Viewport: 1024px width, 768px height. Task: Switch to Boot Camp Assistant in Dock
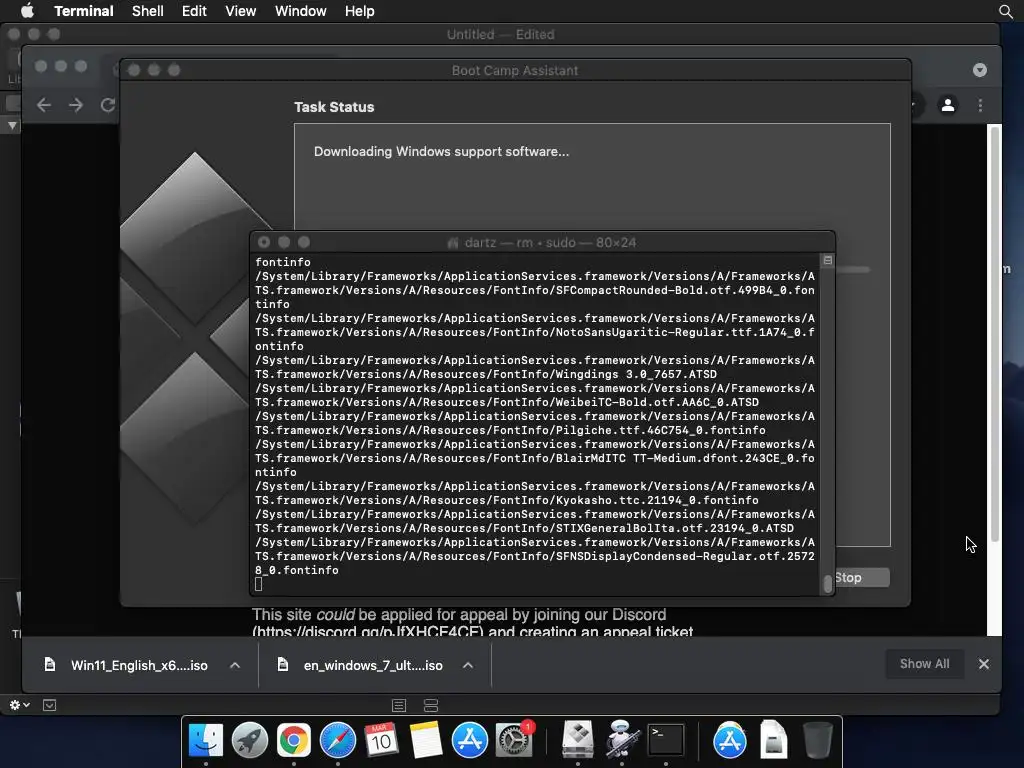(x=578, y=740)
